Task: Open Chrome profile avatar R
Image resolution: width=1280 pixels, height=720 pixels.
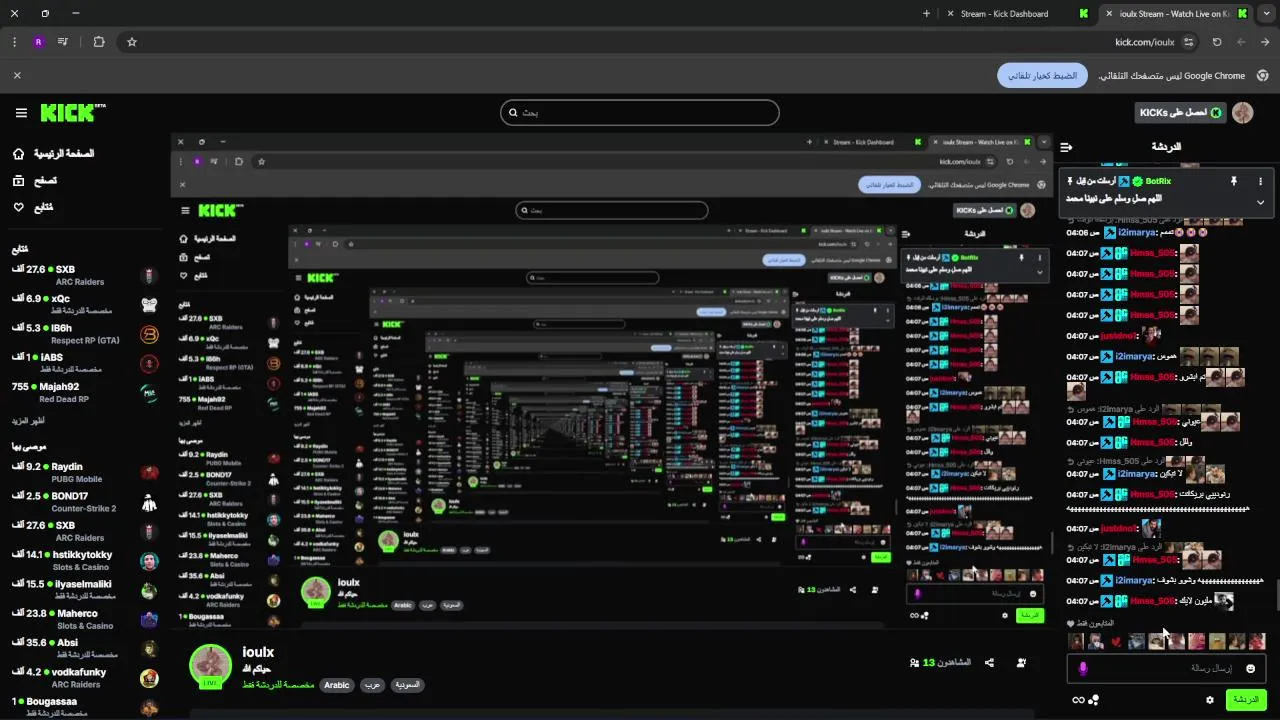Action: [x=38, y=42]
